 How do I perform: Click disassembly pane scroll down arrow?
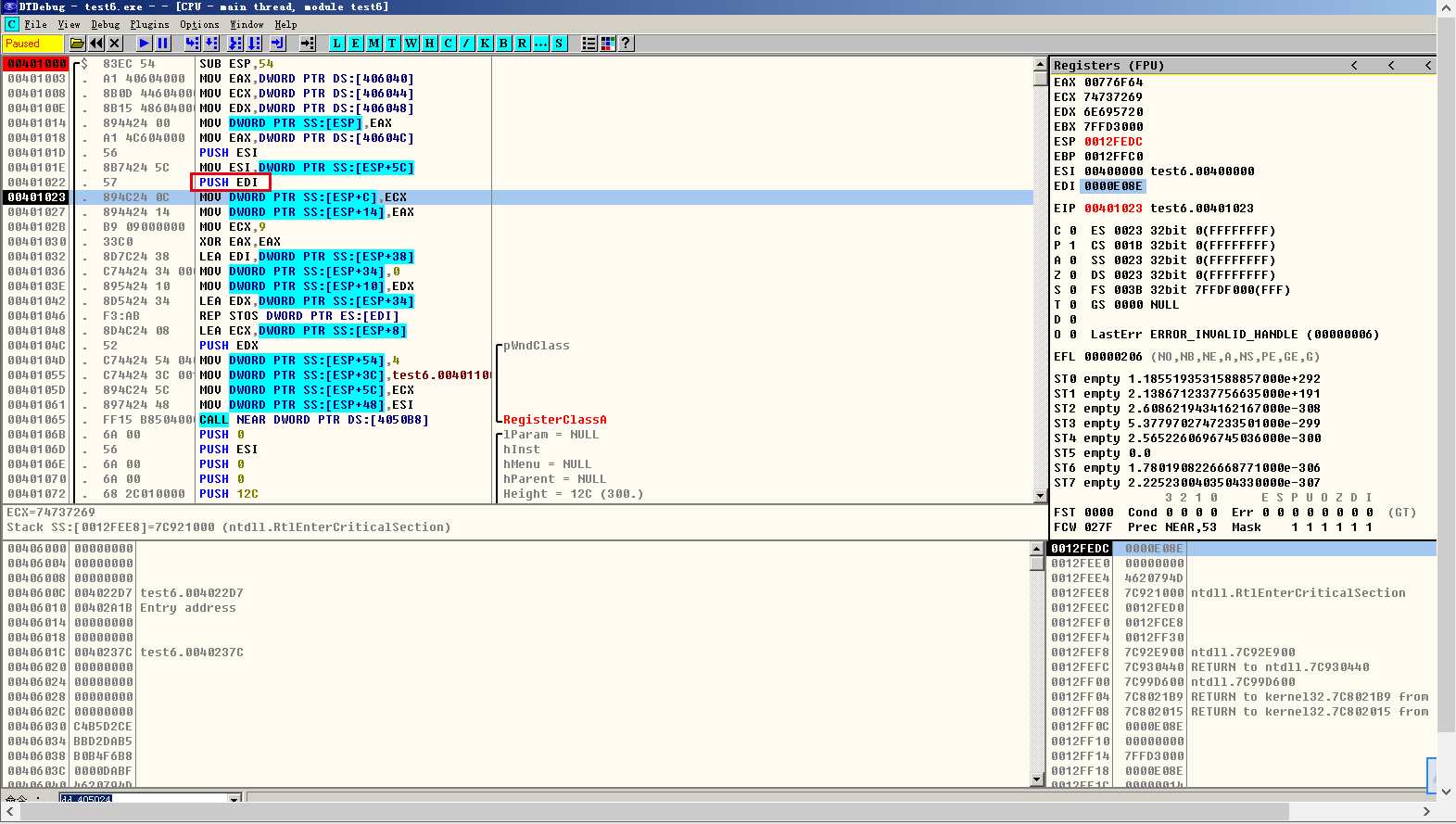pos(1040,496)
